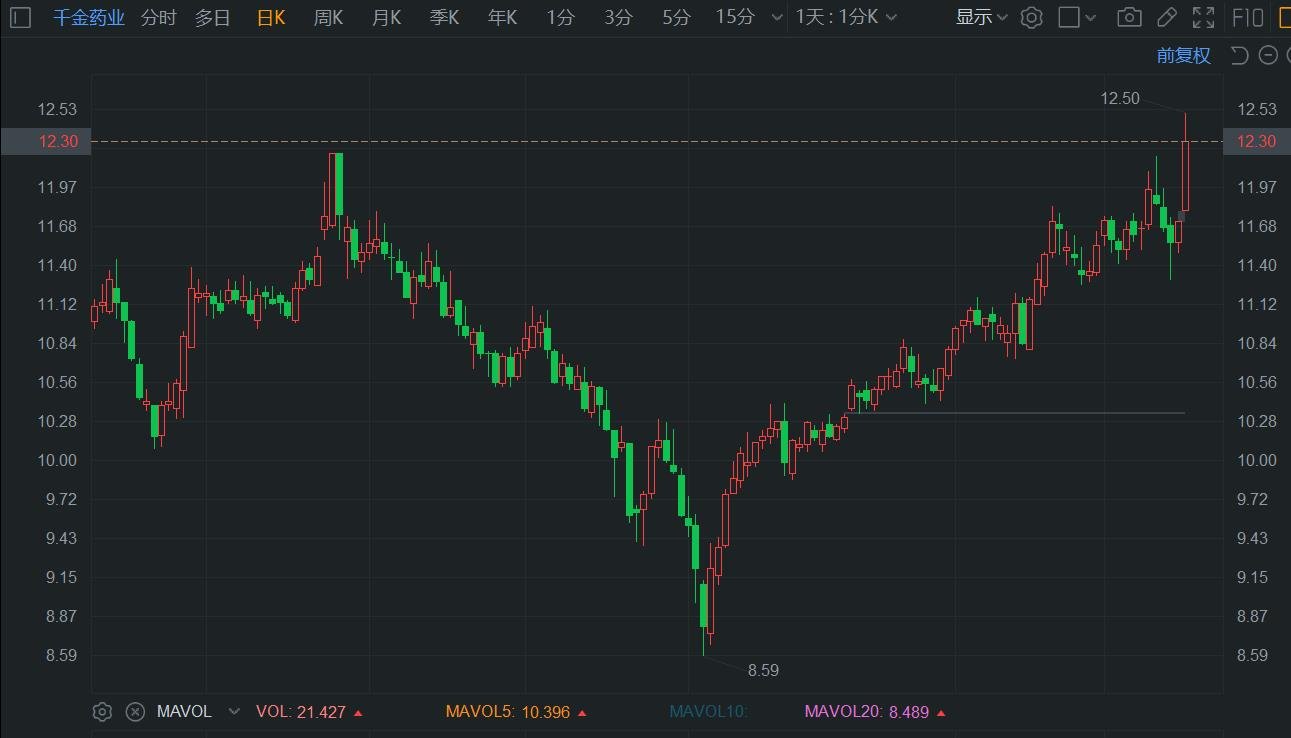
Task: Click the 12.50 high price label
Action: pyautogui.click(x=1120, y=98)
